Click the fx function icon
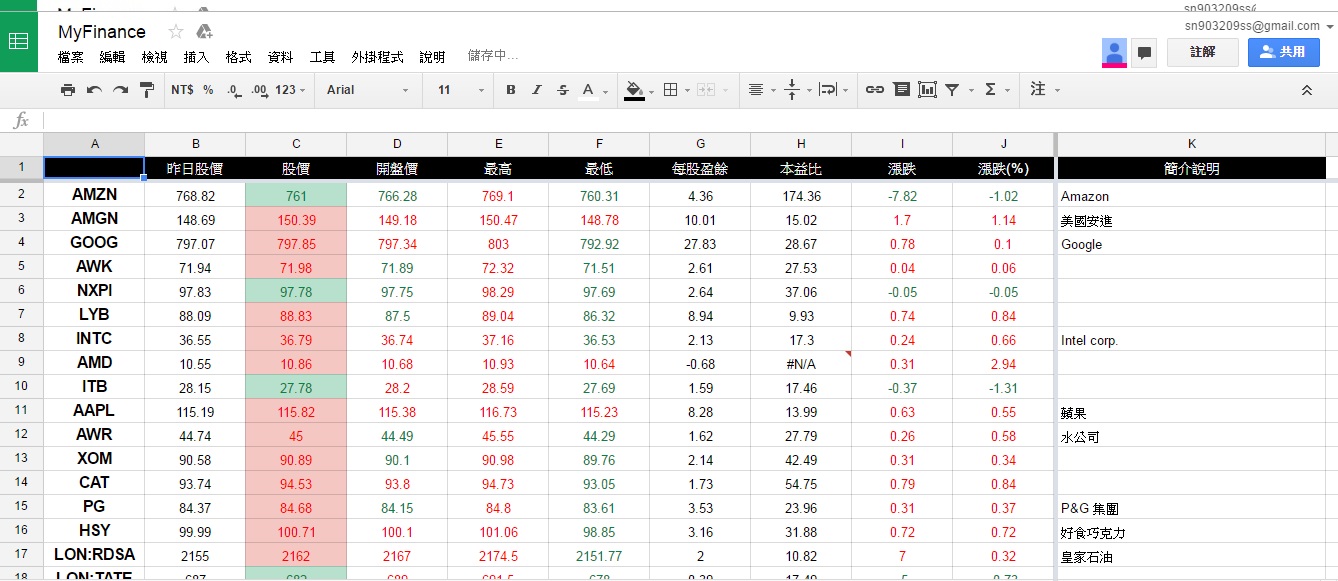This screenshot has height=581, width=1338. click(21, 120)
